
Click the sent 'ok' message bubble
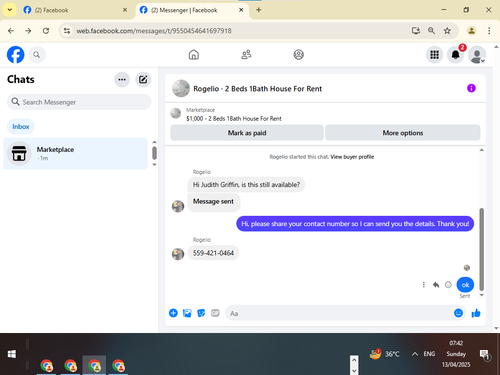coord(465,285)
